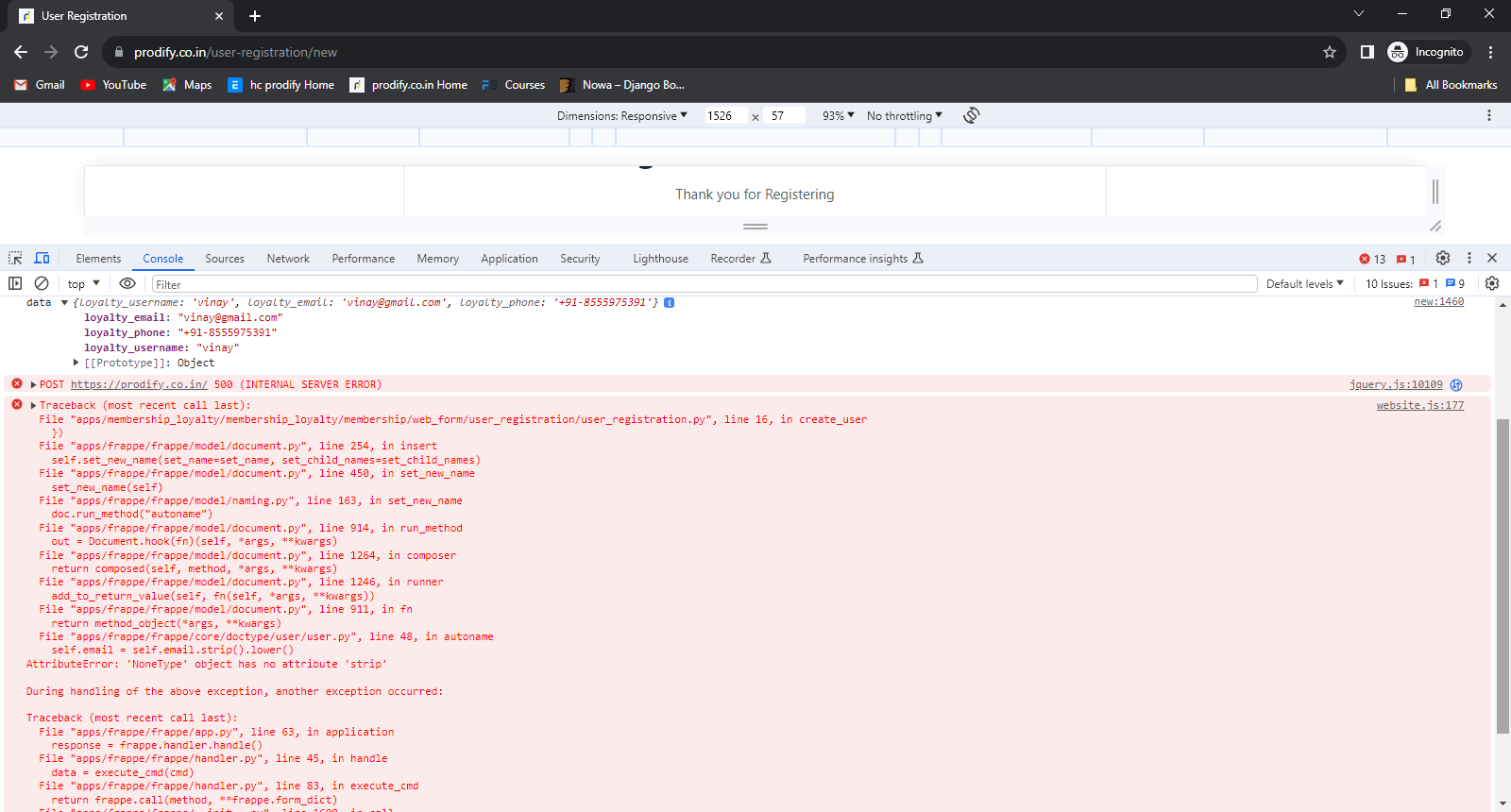Rotate the device viewport
The image size is (1511, 812).
(972, 115)
